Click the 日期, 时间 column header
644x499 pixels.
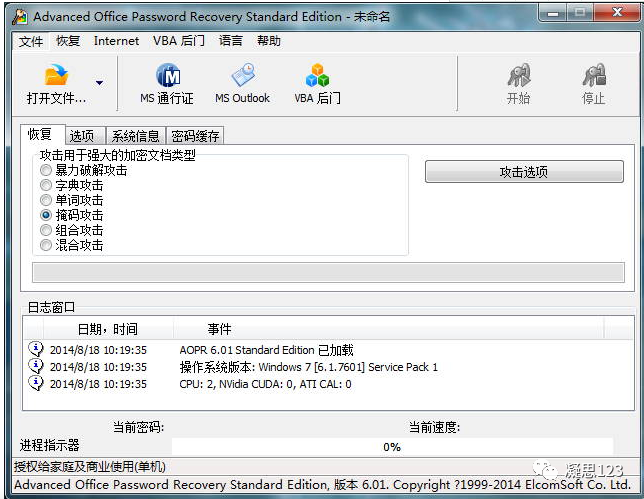108,329
